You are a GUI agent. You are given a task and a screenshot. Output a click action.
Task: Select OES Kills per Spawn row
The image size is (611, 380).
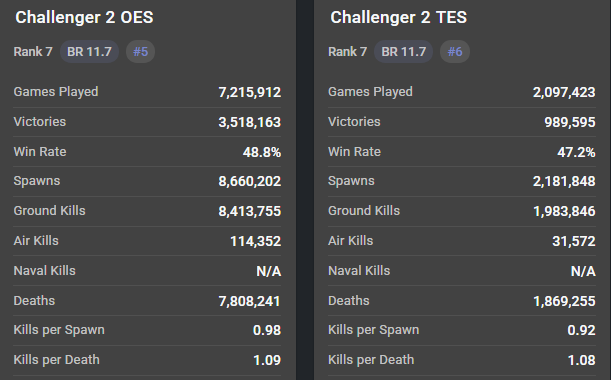147,330
